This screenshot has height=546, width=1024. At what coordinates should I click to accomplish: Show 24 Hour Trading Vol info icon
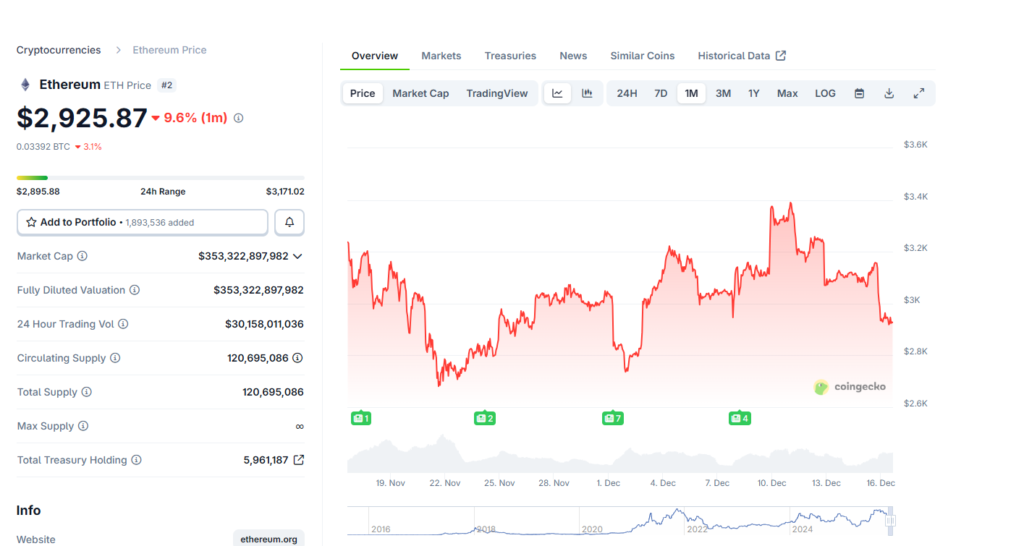point(123,324)
